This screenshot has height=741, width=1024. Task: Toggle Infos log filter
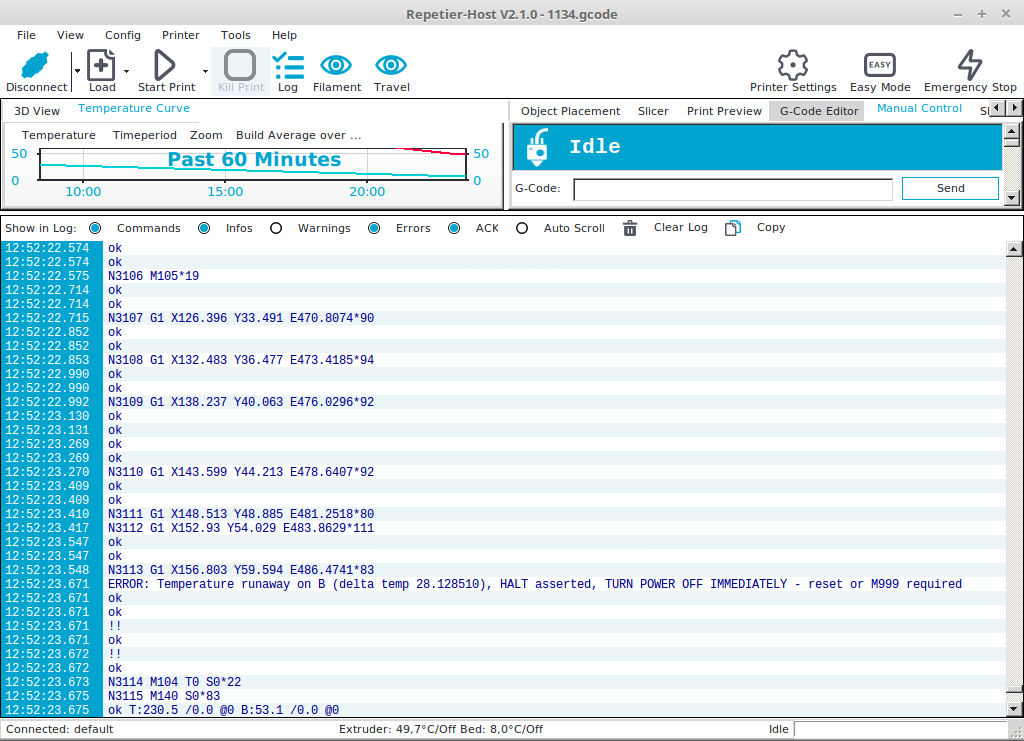pos(204,229)
